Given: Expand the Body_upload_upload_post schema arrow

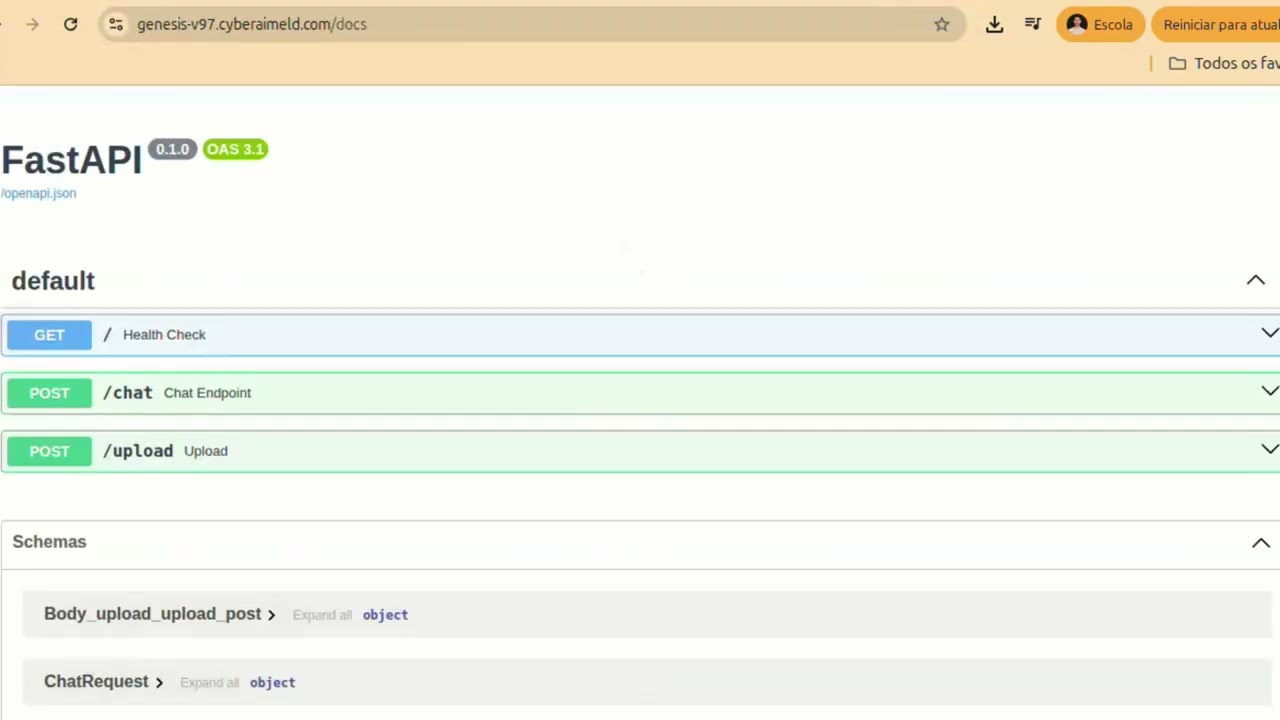Looking at the screenshot, I should pyautogui.click(x=271, y=615).
